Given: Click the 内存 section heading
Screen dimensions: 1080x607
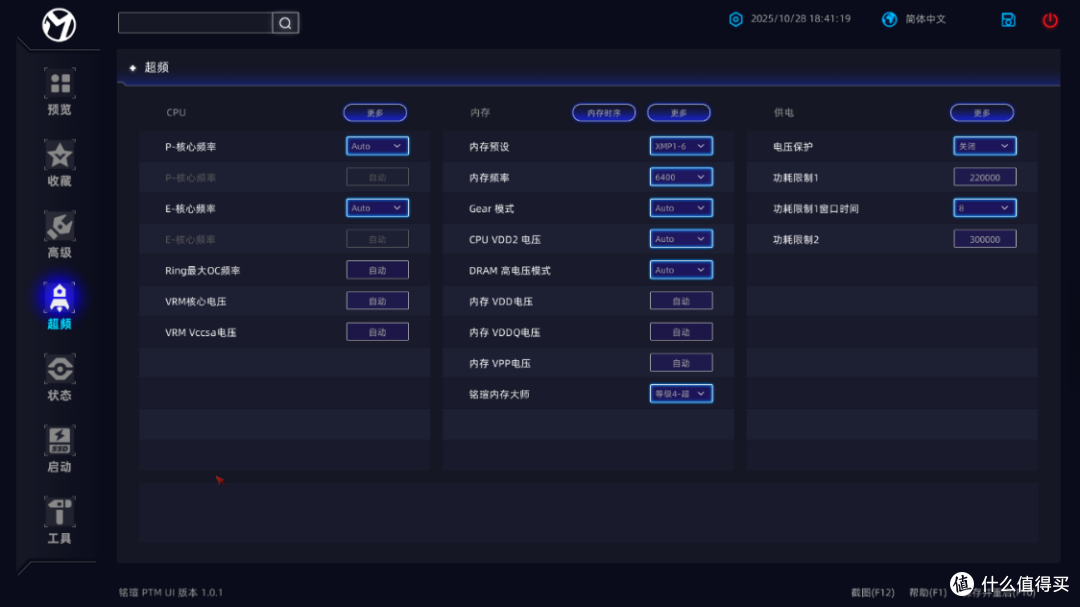Looking at the screenshot, I should pyautogui.click(x=480, y=112).
